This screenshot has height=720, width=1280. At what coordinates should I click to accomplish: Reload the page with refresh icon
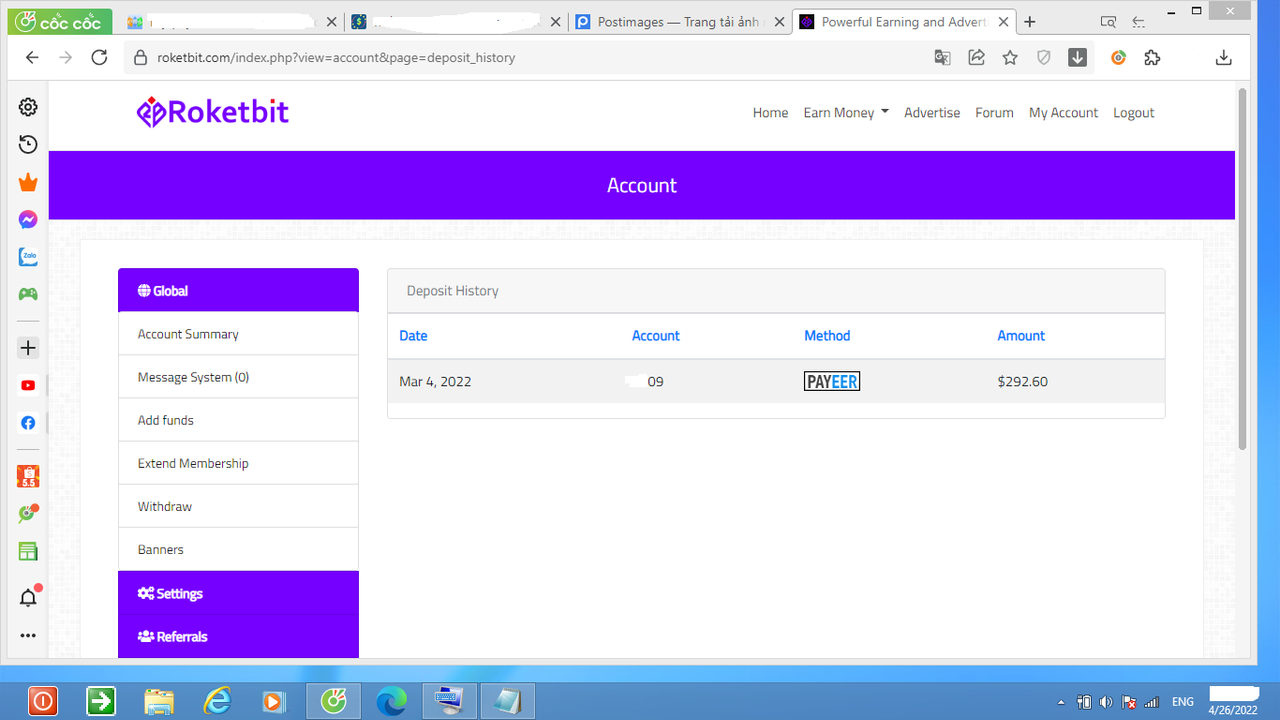click(x=99, y=58)
